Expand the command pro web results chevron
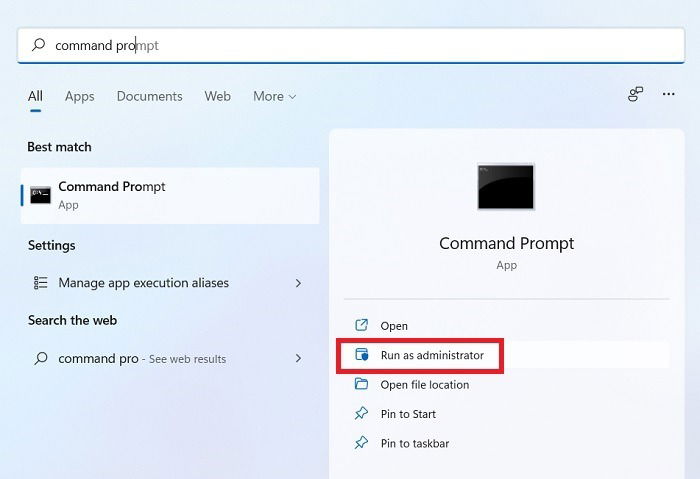Image resolution: width=700 pixels, height=479 pixels. [x=298, y=358]
